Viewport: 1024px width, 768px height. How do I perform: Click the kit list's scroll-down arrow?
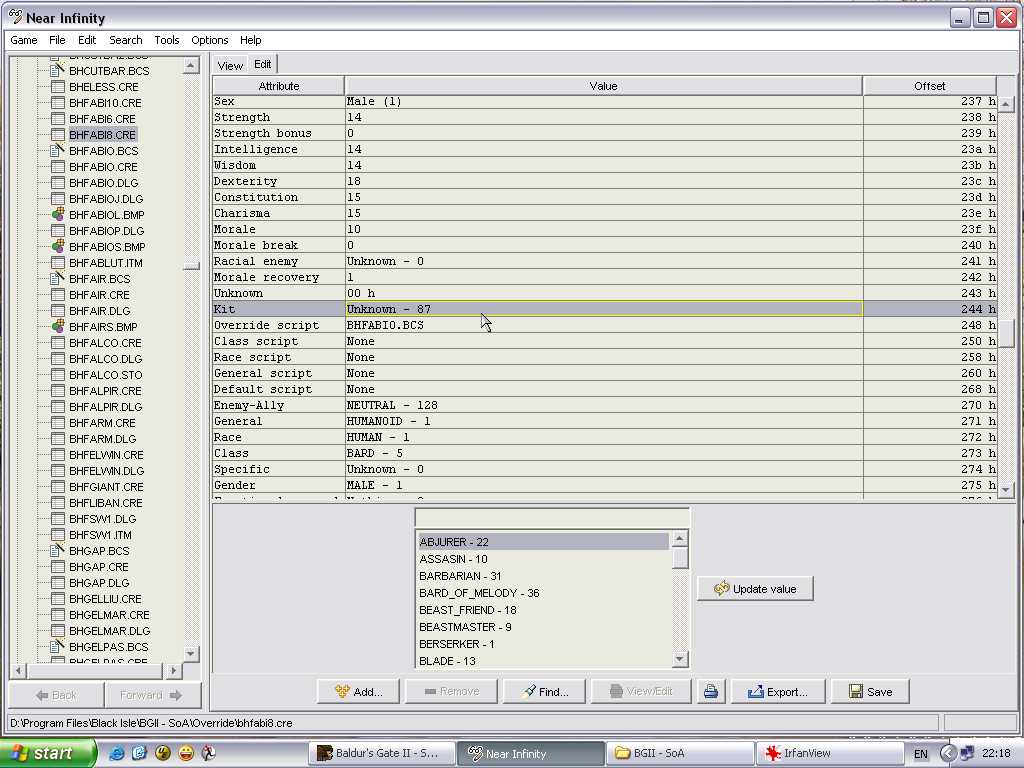tap(679, 659)
